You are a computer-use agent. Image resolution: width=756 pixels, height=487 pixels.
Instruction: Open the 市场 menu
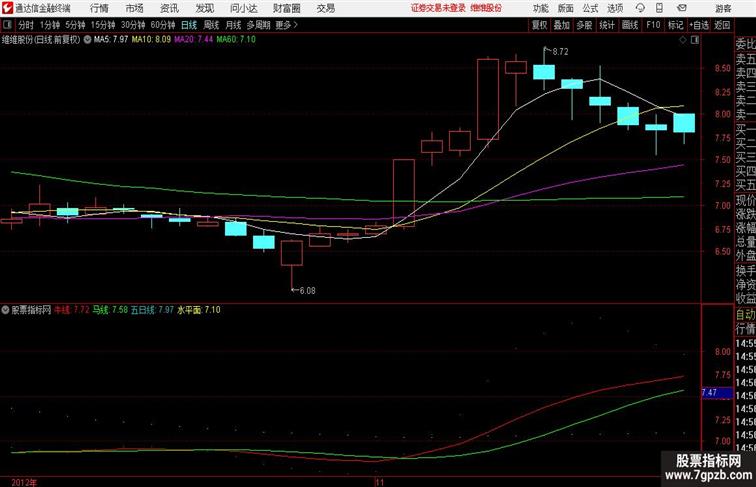pos(135,8)
